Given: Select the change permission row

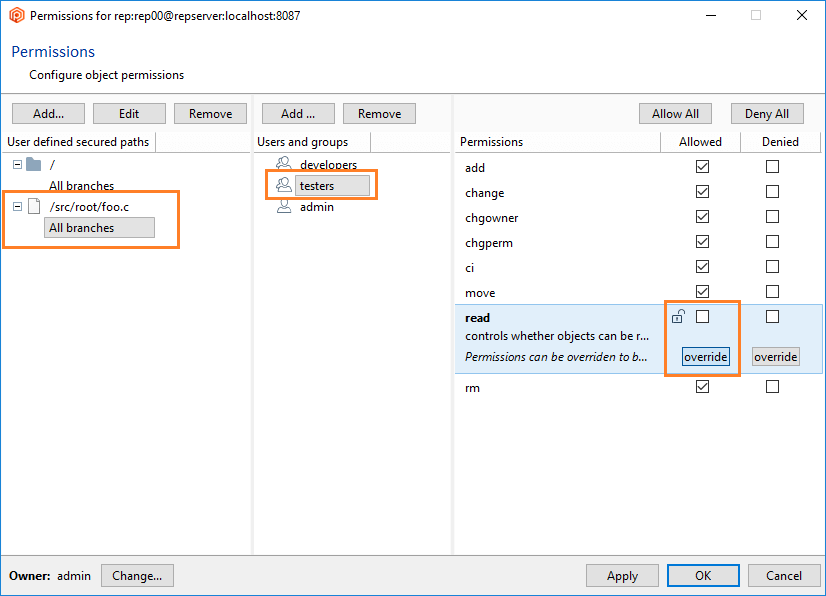Looking at the screenshot, I should click(638, 192).
